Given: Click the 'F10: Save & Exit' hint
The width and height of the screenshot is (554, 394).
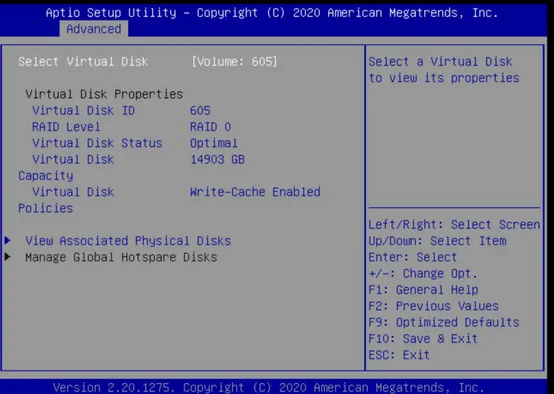Looking at the screenshot, I should [x=423, y=339].
